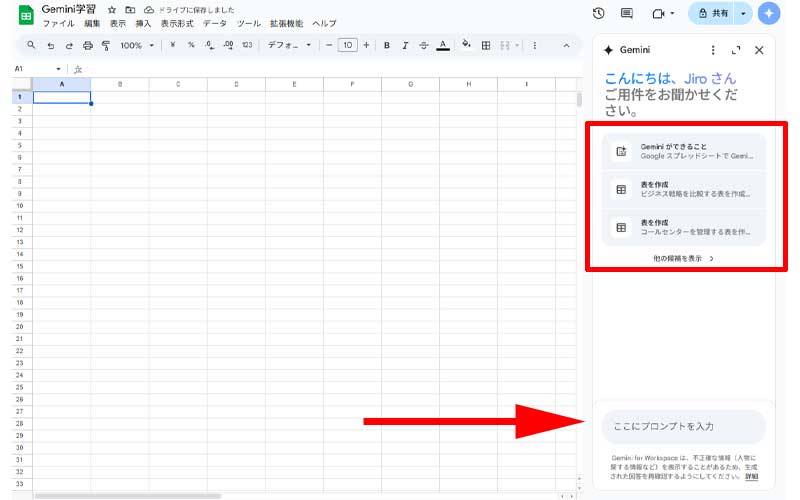Open the 詳細 link in Gemini disclaimer
The width and height of the screenshot is (800, 500).
coord(752,477)
